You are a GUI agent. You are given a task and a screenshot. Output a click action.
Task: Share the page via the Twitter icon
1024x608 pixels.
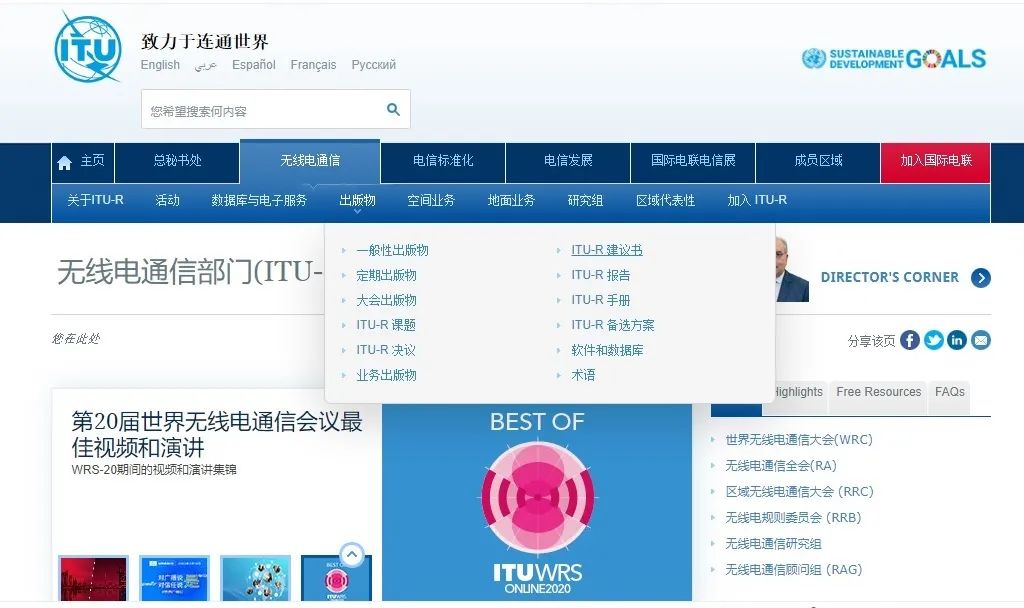tap(933, 340)
